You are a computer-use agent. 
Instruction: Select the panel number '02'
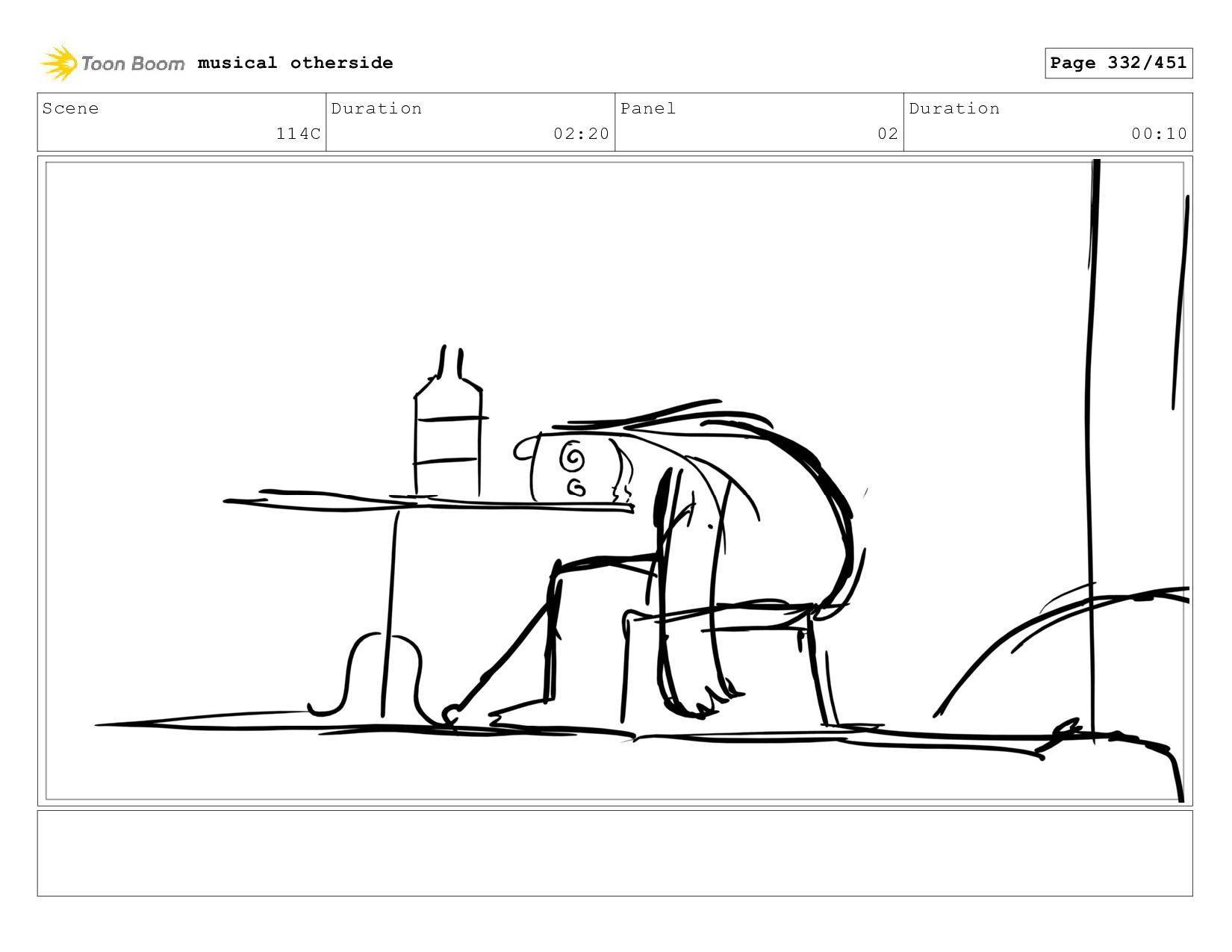(x=888, y=134)
